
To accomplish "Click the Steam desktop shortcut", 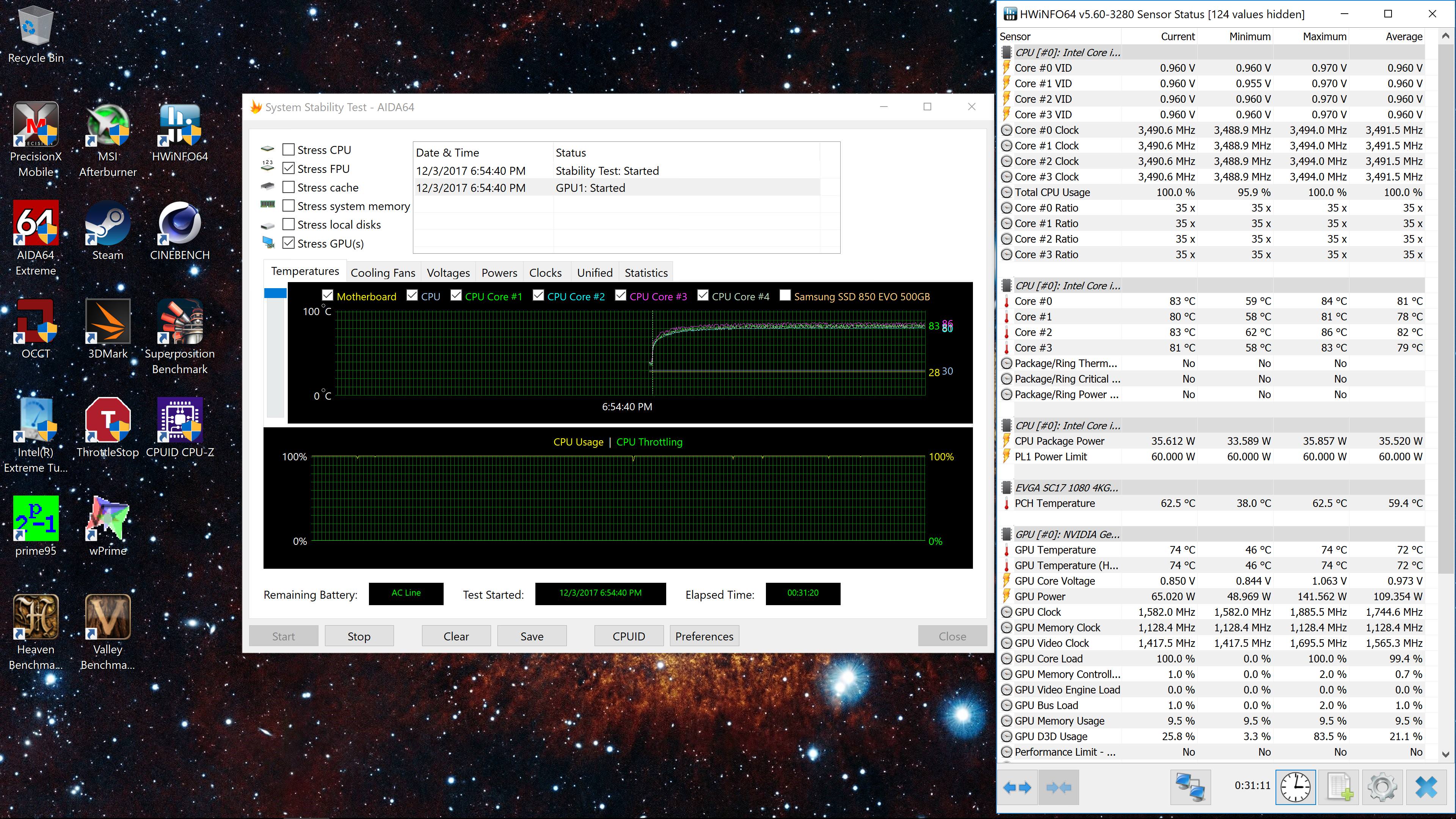I will 107,231.
